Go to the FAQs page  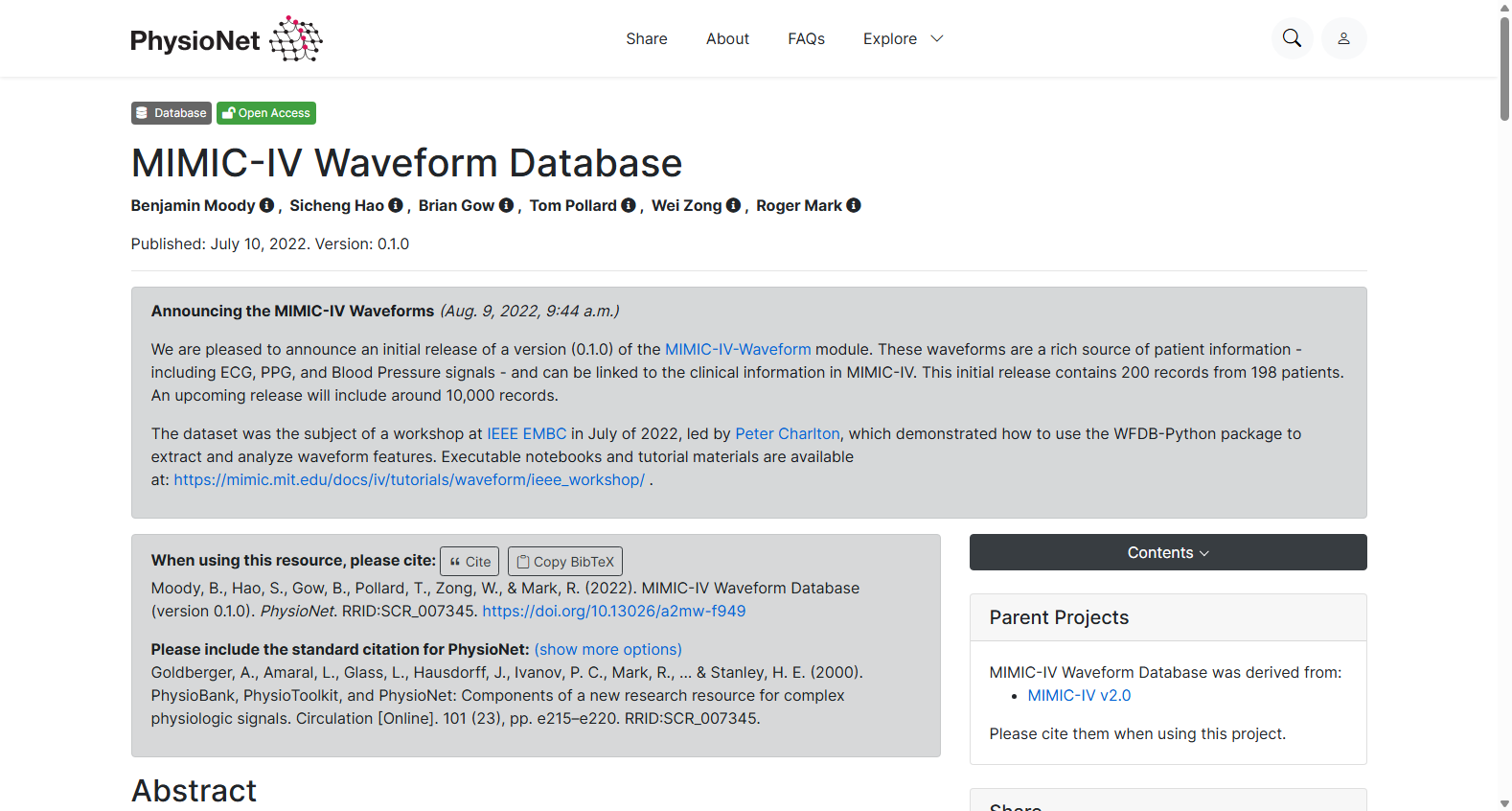point(806,39)
